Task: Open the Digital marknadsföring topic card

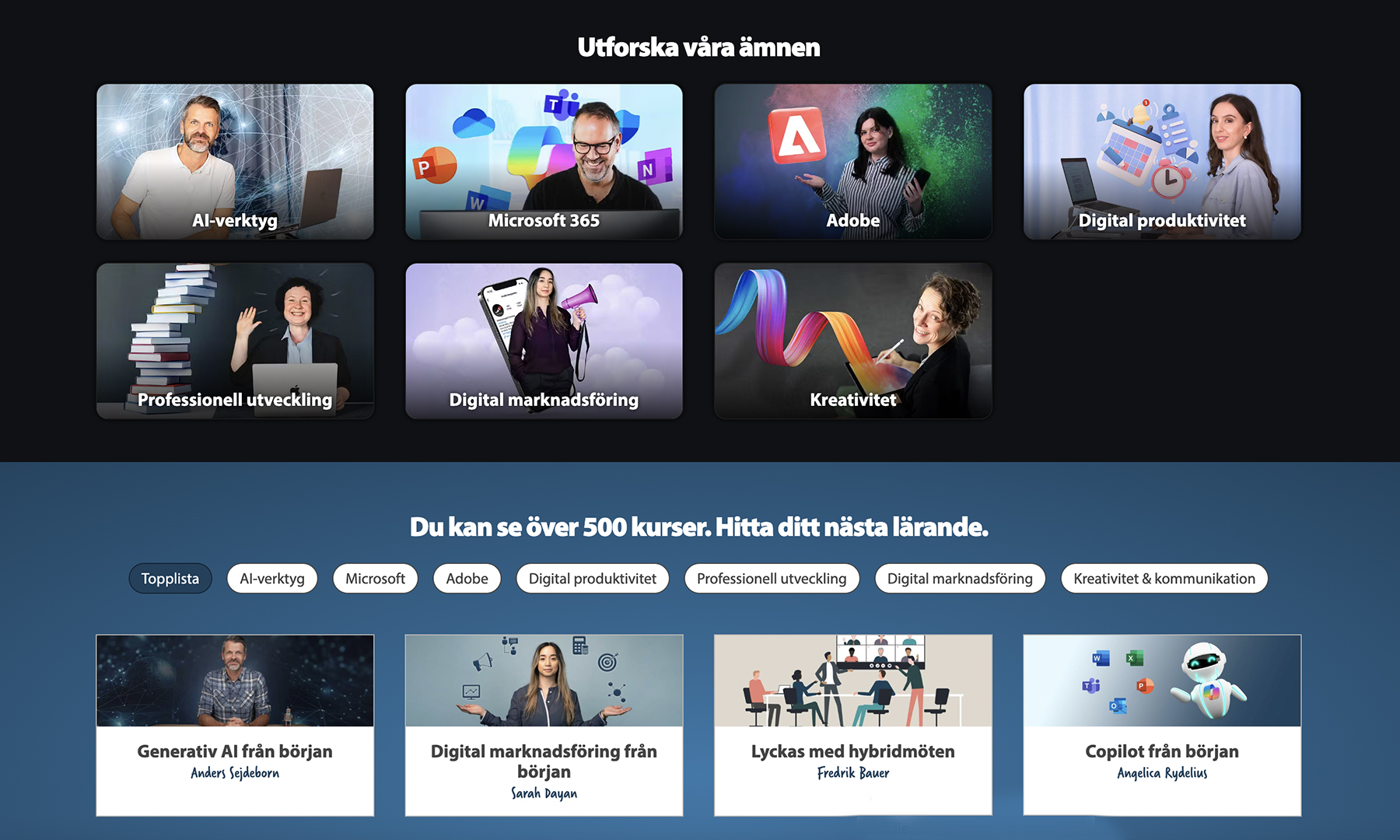Action: pyautogui.click(x=544, y=341)
